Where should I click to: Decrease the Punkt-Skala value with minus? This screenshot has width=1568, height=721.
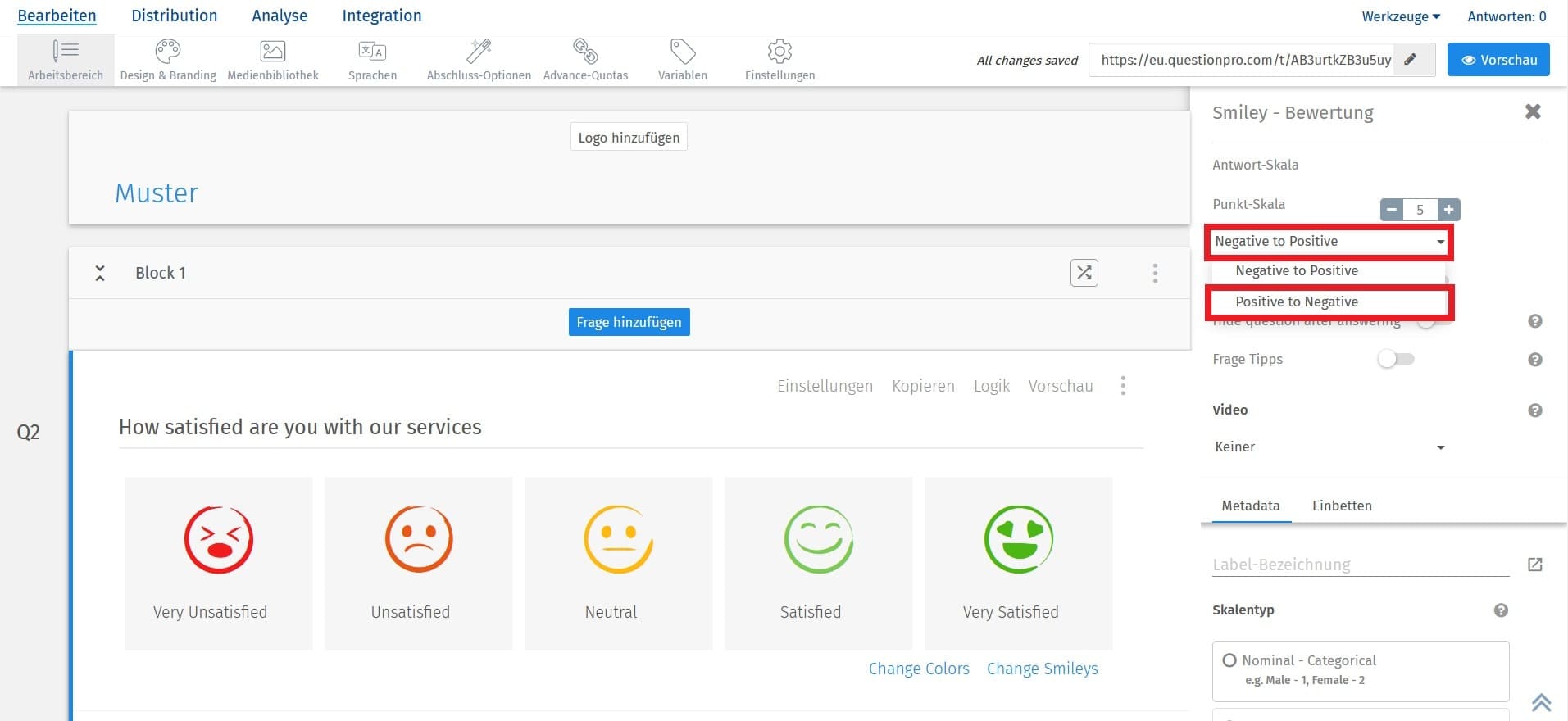pos(1392,210)
